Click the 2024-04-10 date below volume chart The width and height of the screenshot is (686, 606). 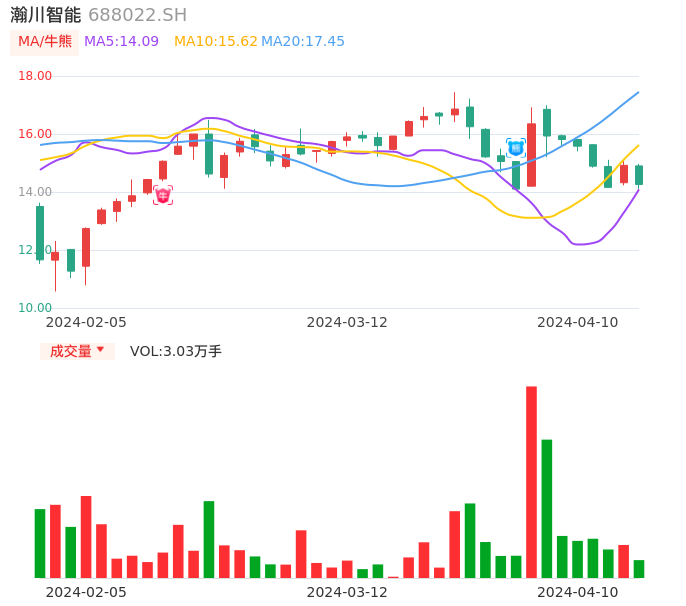pos(577,592)
